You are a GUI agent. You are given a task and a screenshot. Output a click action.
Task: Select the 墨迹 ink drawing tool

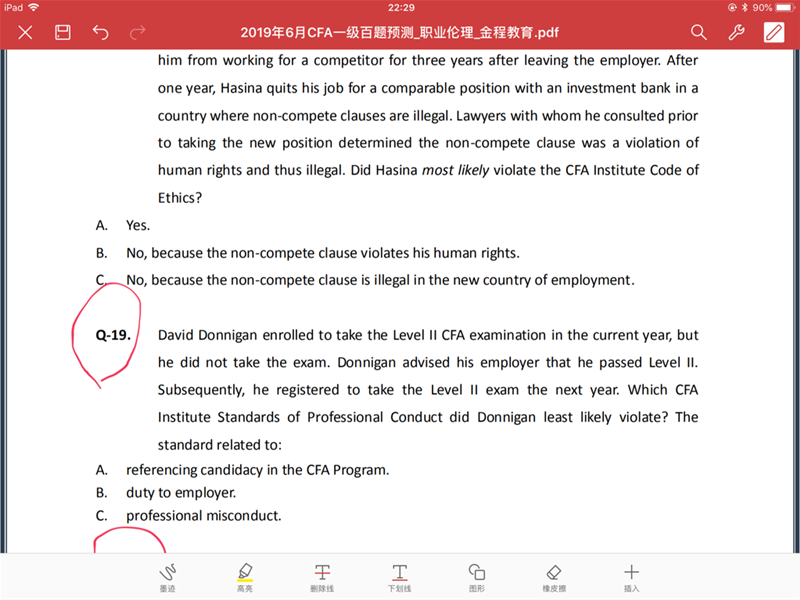click(167, 578)
